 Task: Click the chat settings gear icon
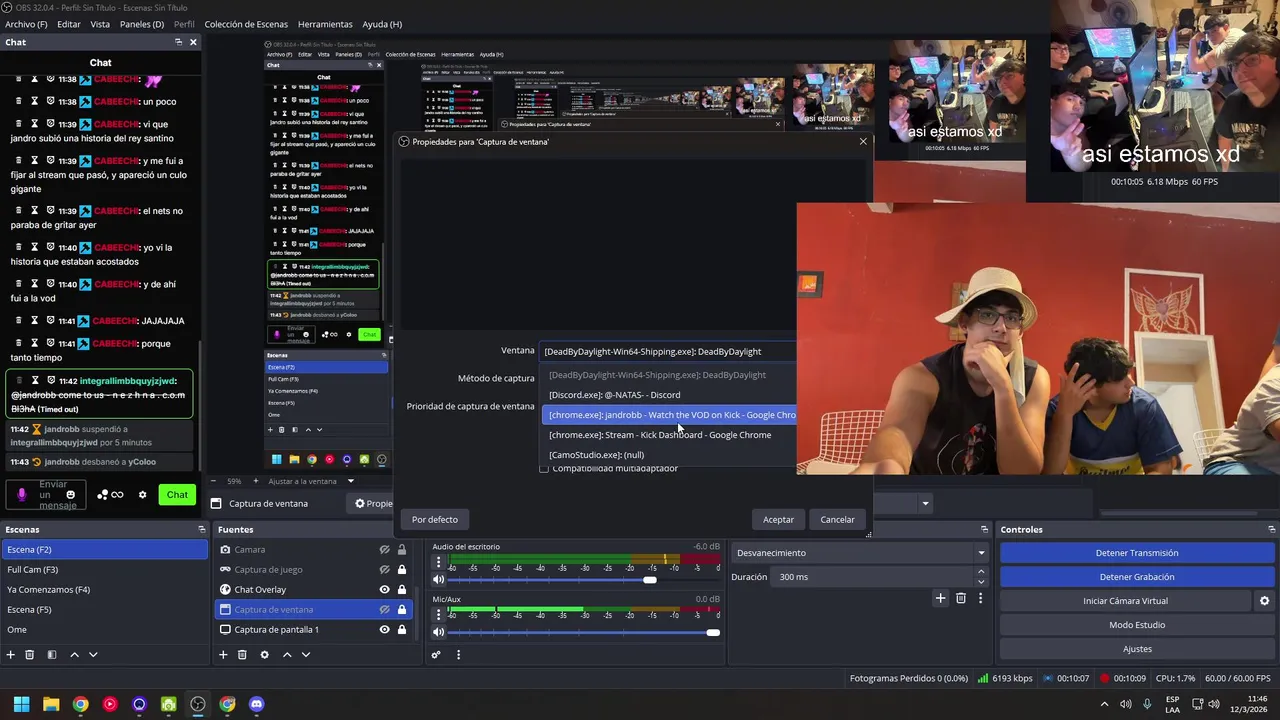[x=142, y=495]
